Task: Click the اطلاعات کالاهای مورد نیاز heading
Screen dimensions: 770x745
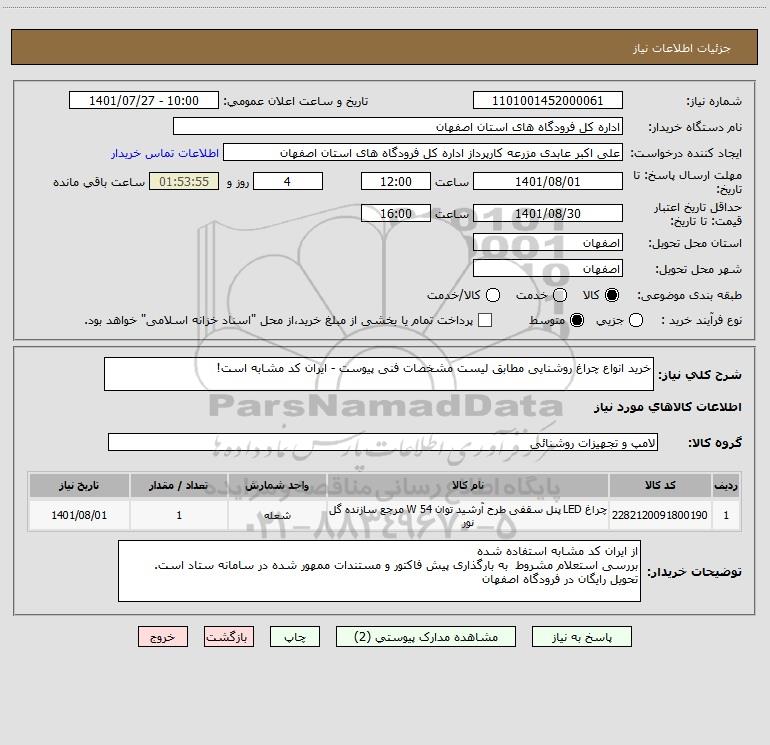Action: (668, 407)
